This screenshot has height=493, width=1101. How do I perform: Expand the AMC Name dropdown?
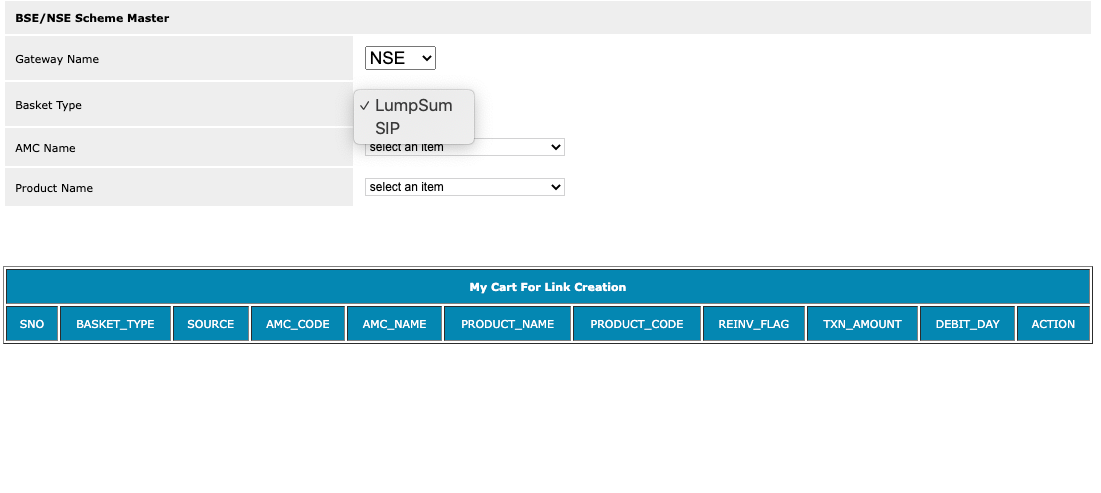point(465,147)
